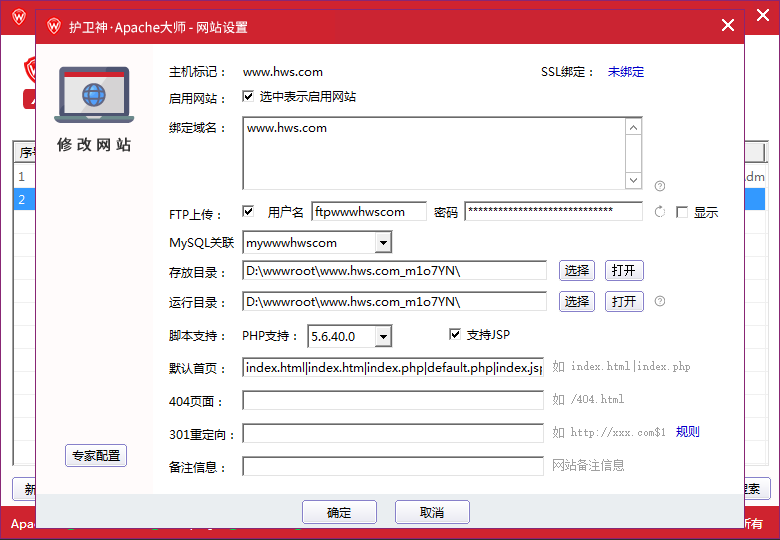Click the www.hws.com 主机标记 value
This screenshot has width=780, height=540.
pos(283,72)
